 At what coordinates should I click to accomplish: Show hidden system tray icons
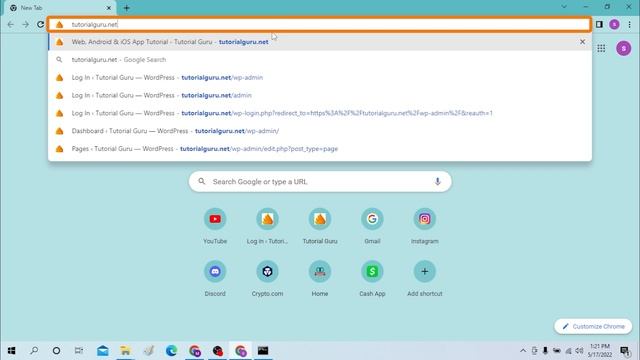coord(523,351)
